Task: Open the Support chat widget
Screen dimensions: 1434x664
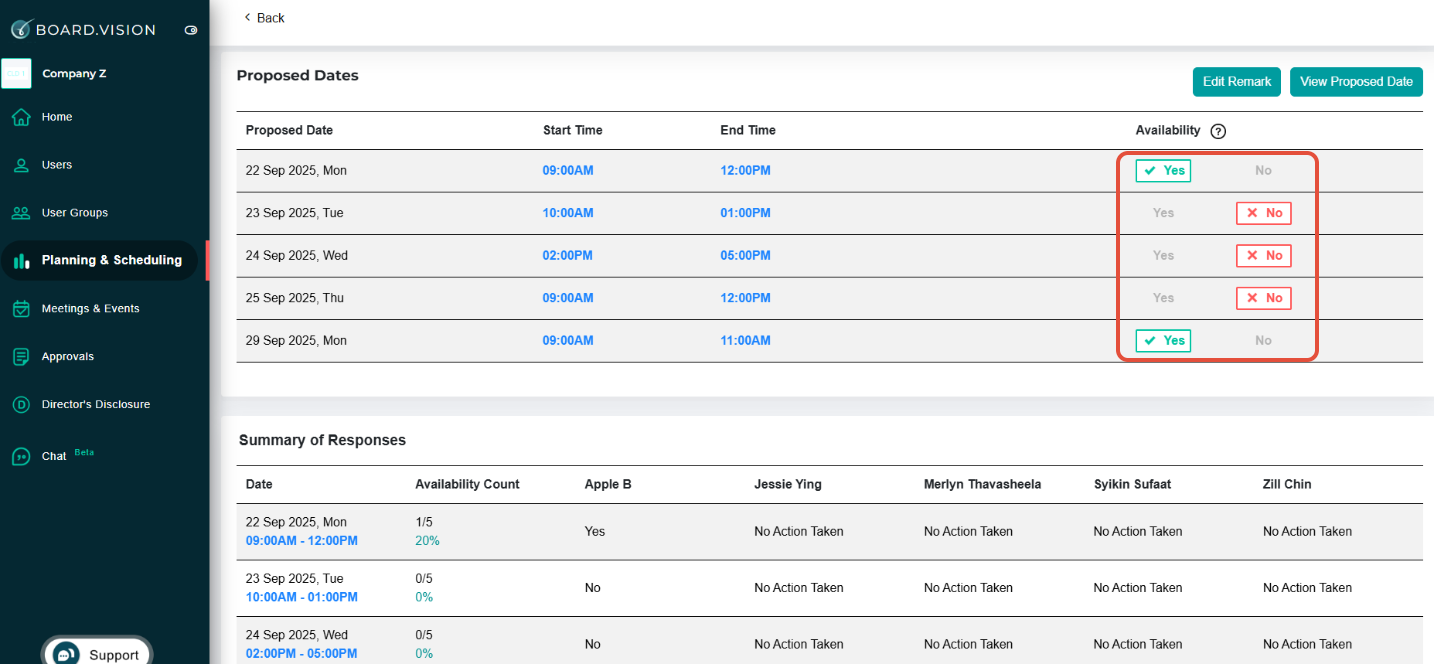Action: pos(97,654)
